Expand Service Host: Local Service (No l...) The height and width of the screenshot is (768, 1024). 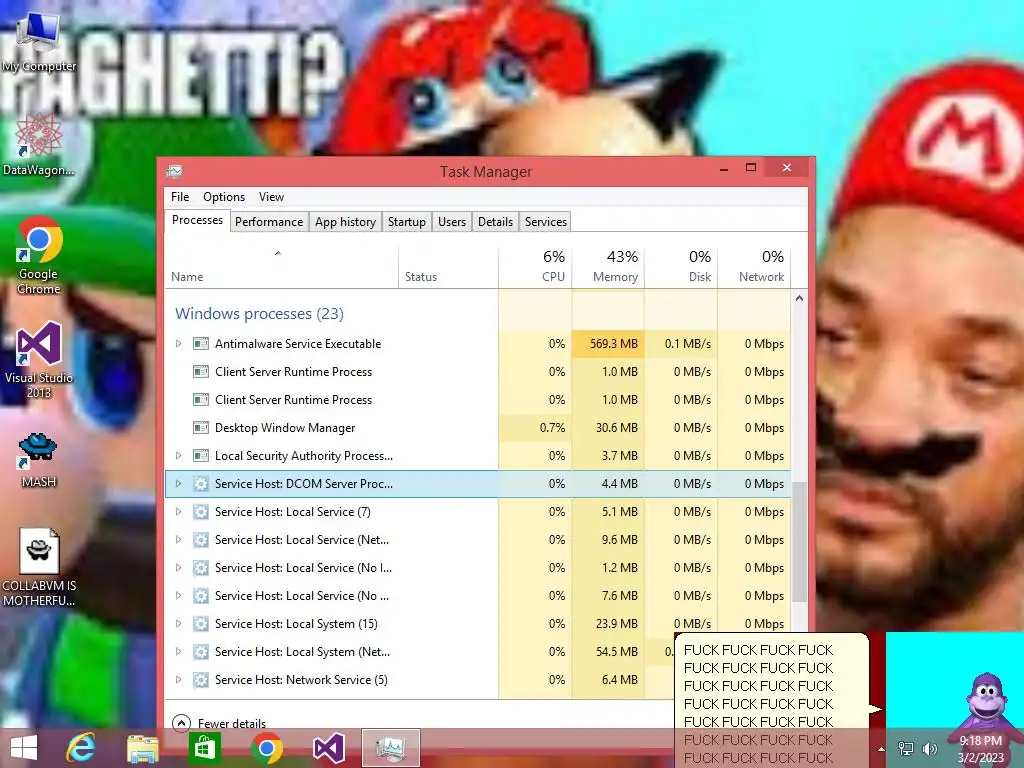[178, 568]
